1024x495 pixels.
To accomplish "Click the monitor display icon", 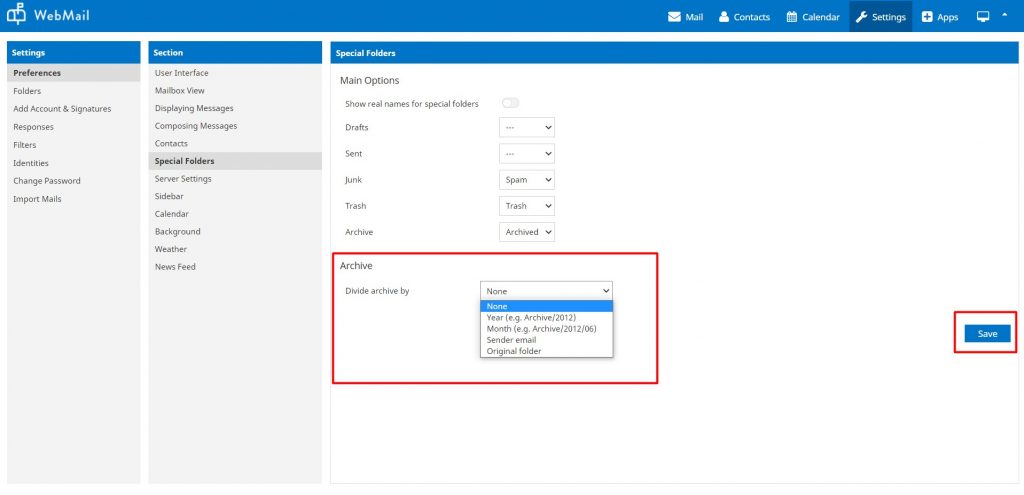I will coord(983,17).
